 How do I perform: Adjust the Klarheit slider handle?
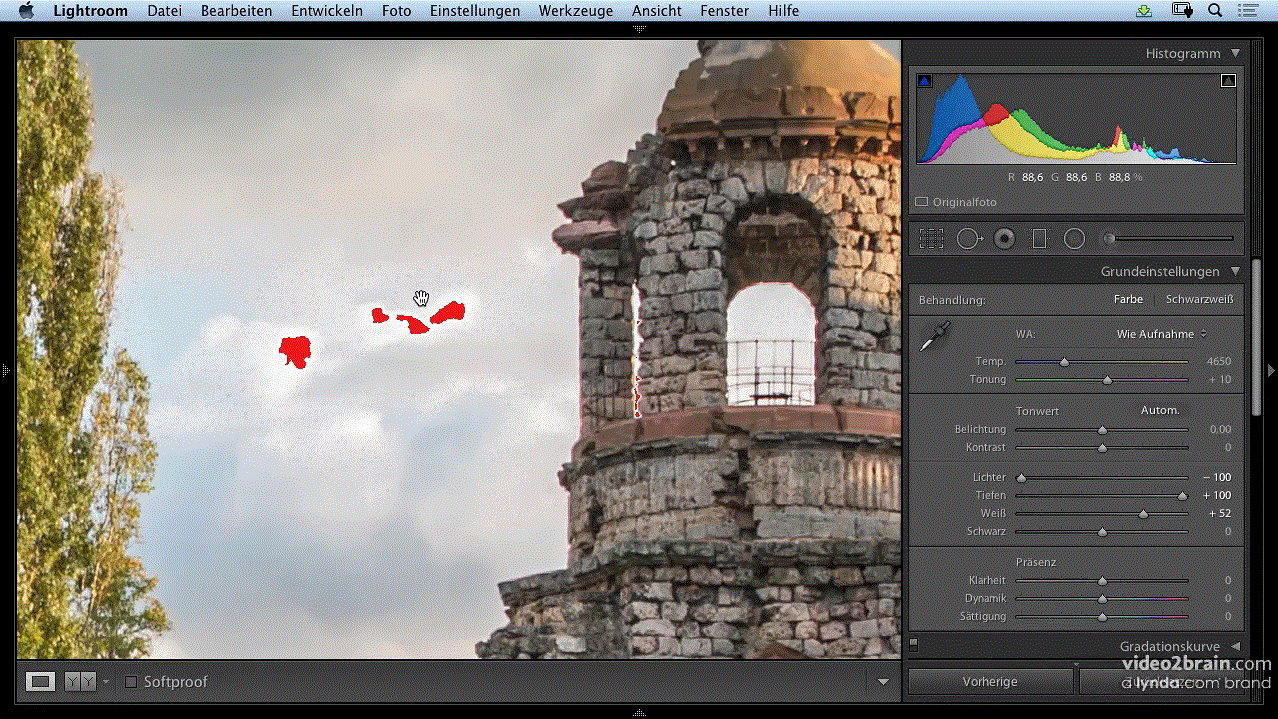click(1102, 581)
